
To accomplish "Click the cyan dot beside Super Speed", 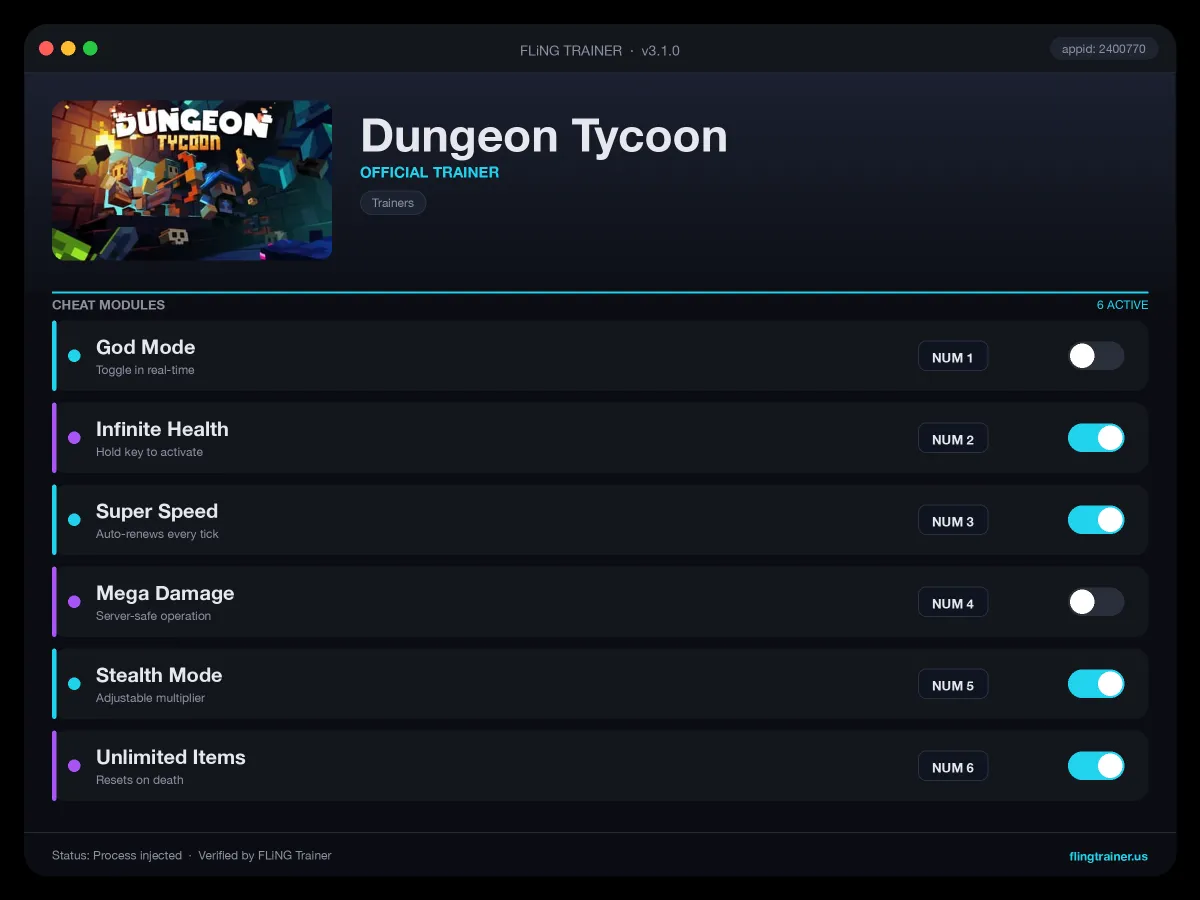I will [x=74, y=520].
